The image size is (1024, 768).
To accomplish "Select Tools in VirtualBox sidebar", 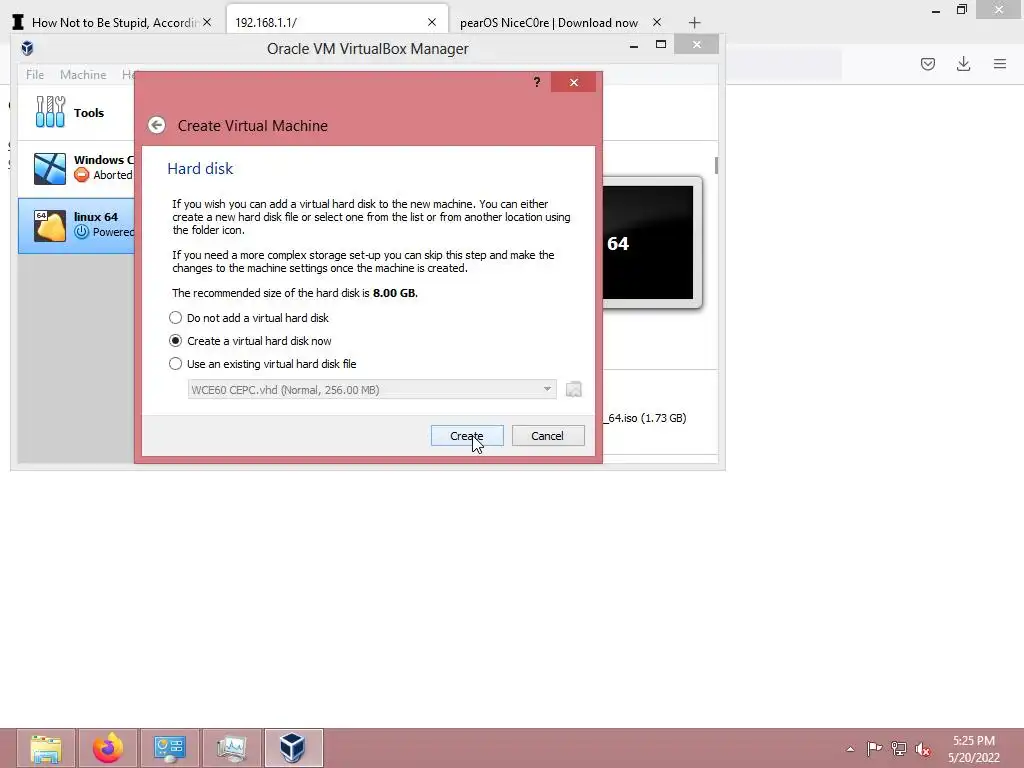I will pos(76,112).
